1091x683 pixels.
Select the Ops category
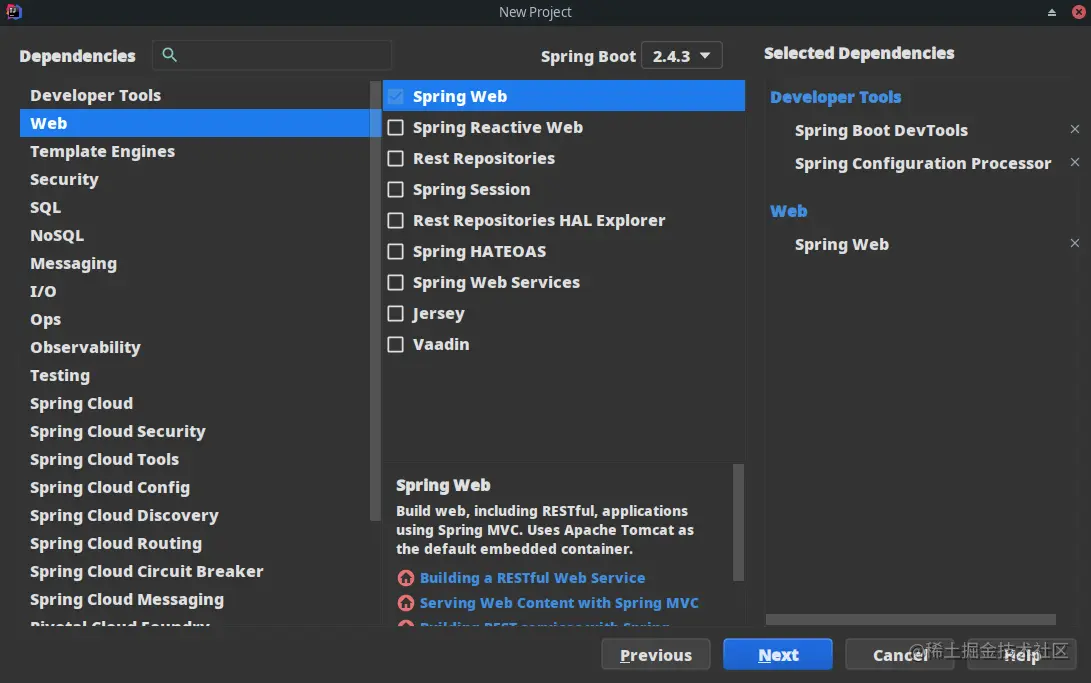tap(195, 319)
